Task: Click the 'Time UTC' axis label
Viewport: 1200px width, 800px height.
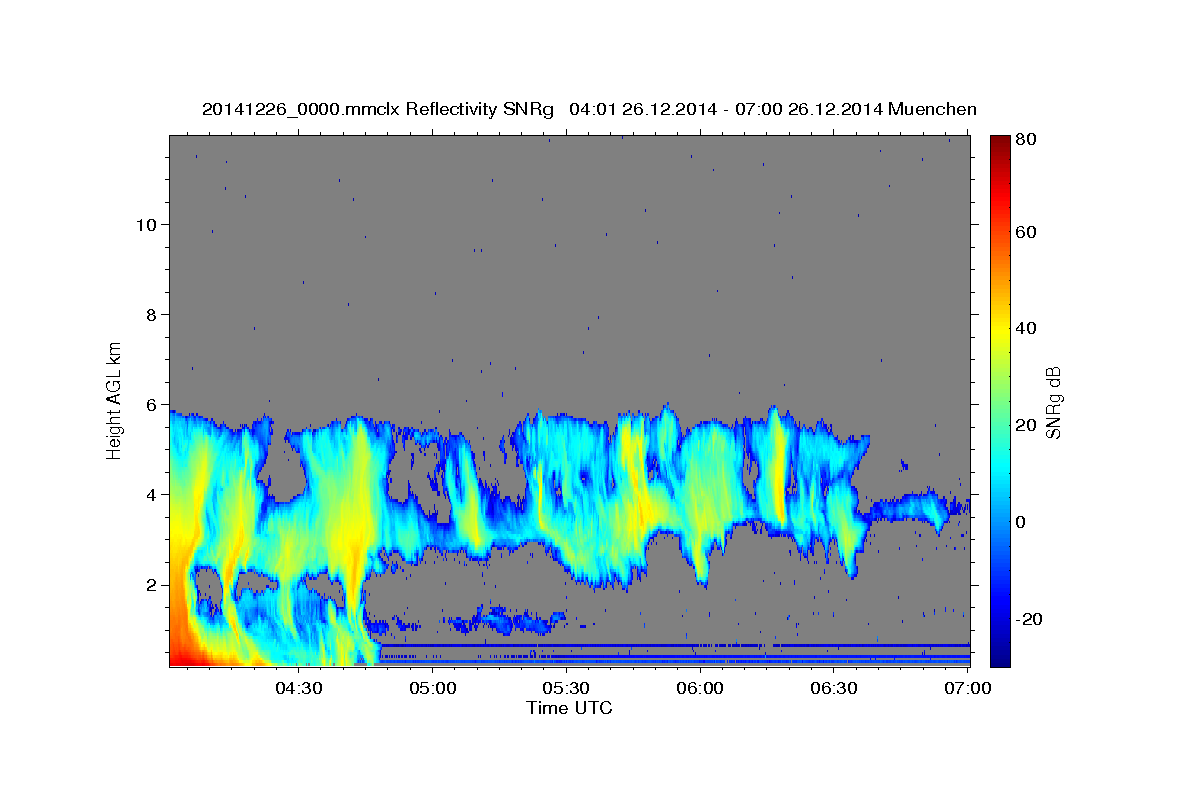Action: [x=569, y=708]
